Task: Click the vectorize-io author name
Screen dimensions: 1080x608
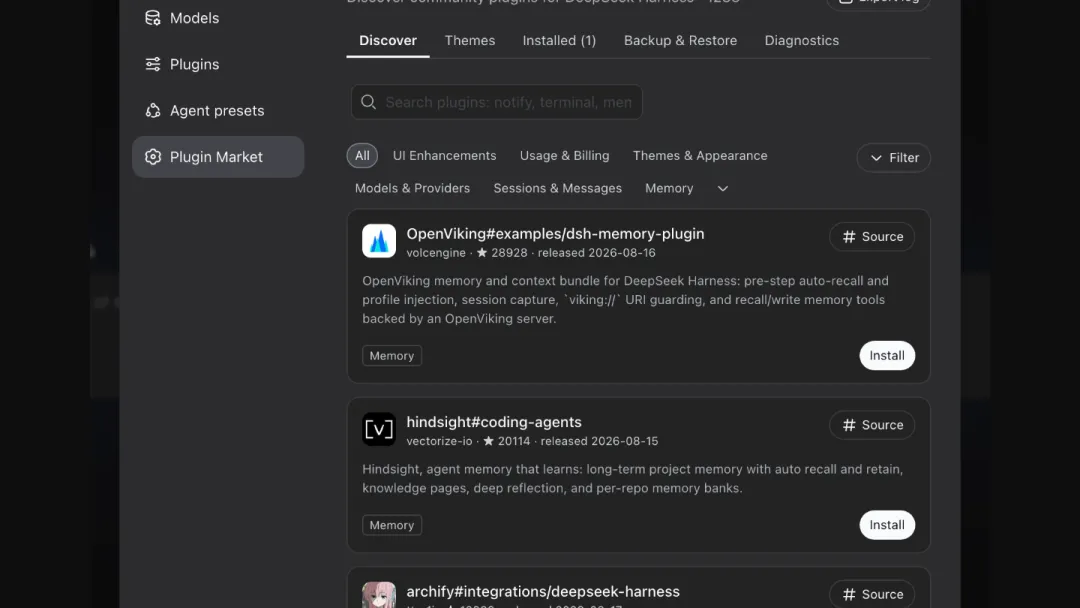Action: [x=439, y=441]
